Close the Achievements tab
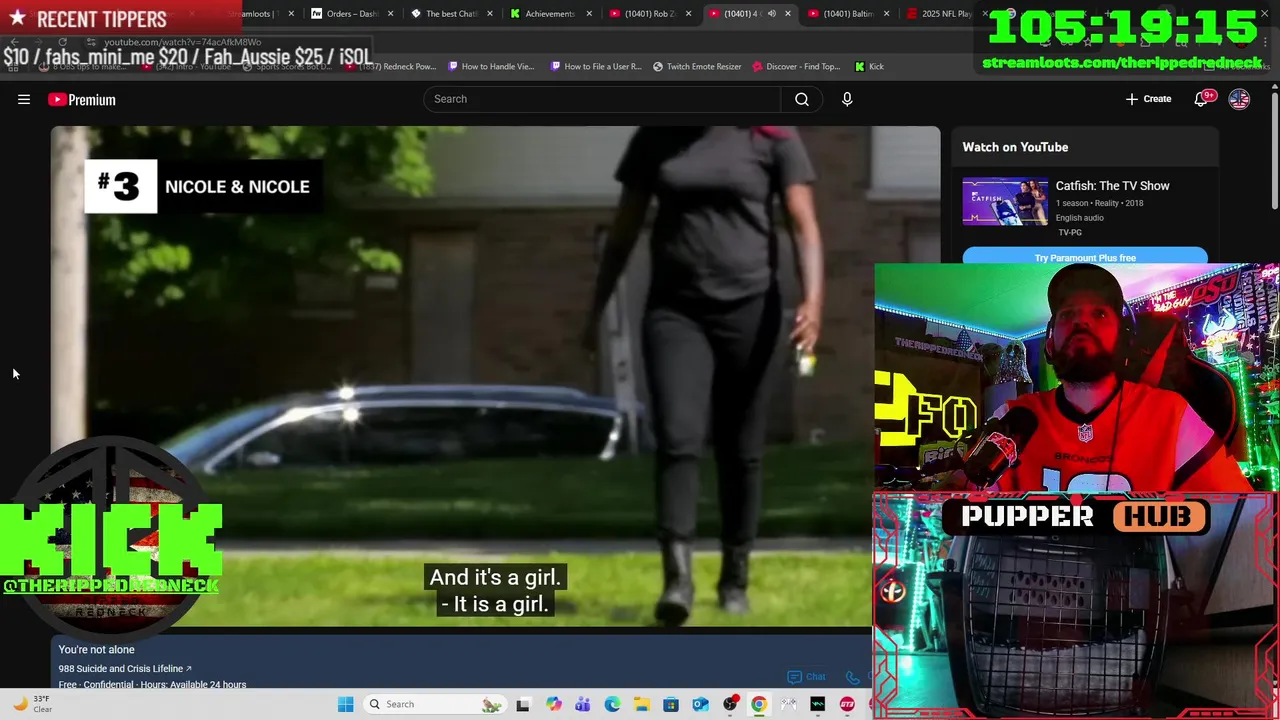This screenshot has height=720, width=1280. pos(589,14)
